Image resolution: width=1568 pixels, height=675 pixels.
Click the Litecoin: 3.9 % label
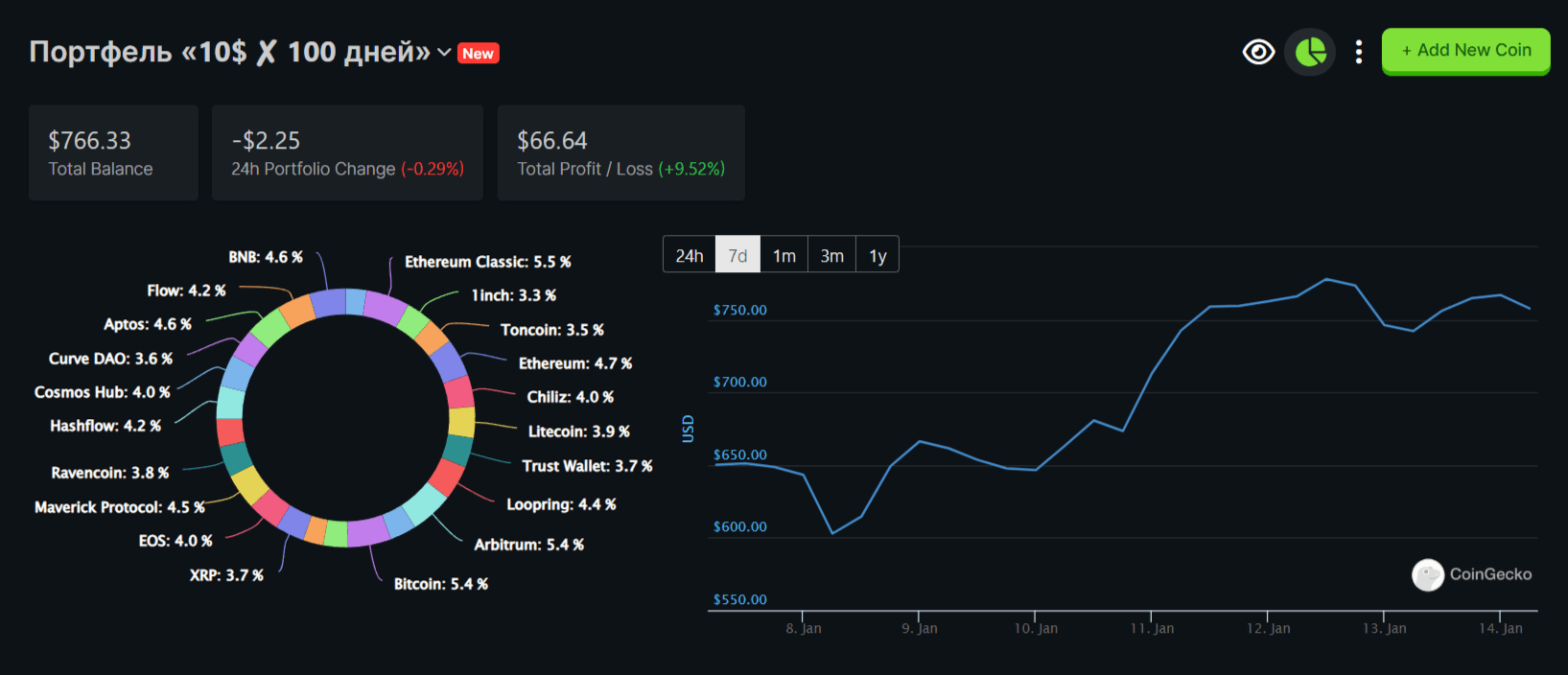579,431
